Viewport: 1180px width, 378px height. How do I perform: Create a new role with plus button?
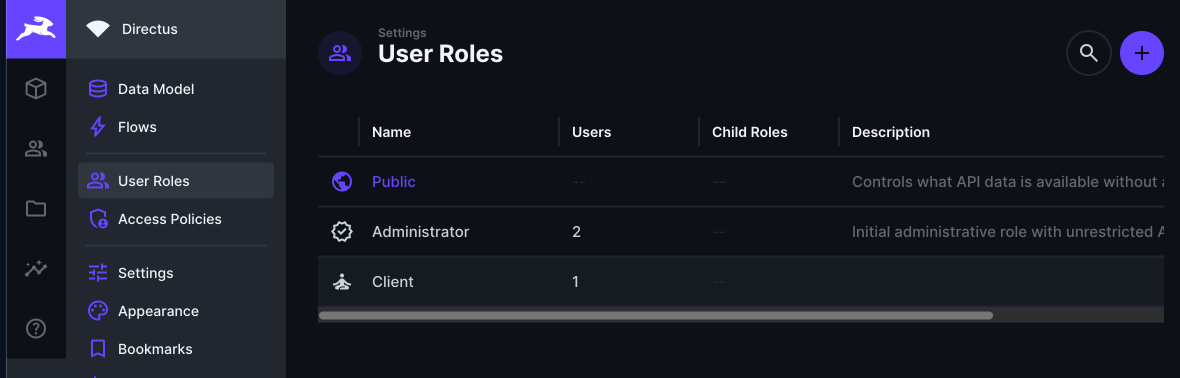1142,53
